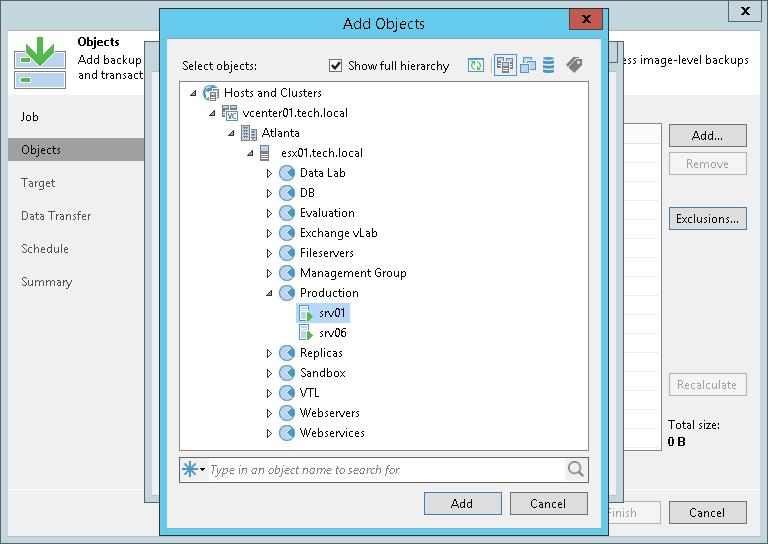This screenshot has width=768, height=544.
Task: Click the Evaluation resource pool icon
Action: pos(287,213)
